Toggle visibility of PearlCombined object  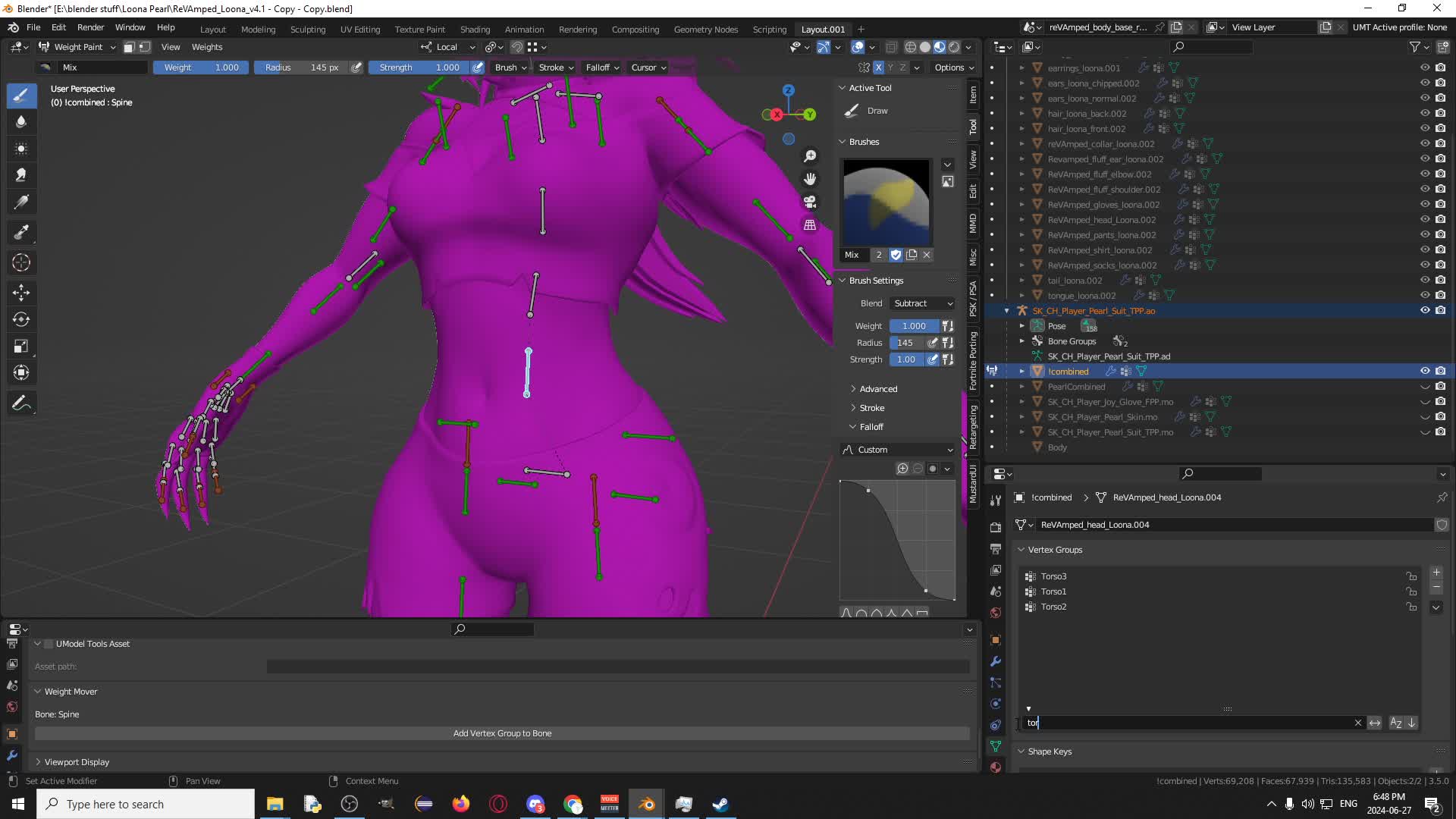pyautogui.click(x=1425, y=387)
